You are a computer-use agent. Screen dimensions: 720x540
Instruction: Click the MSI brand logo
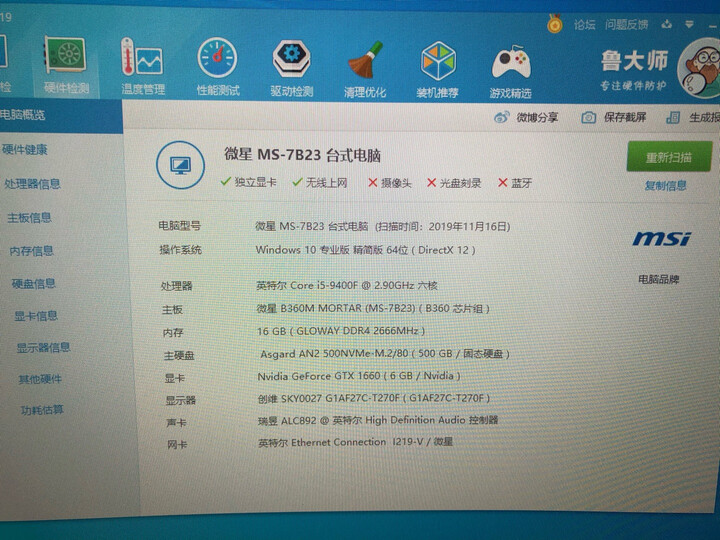[661, 238]
